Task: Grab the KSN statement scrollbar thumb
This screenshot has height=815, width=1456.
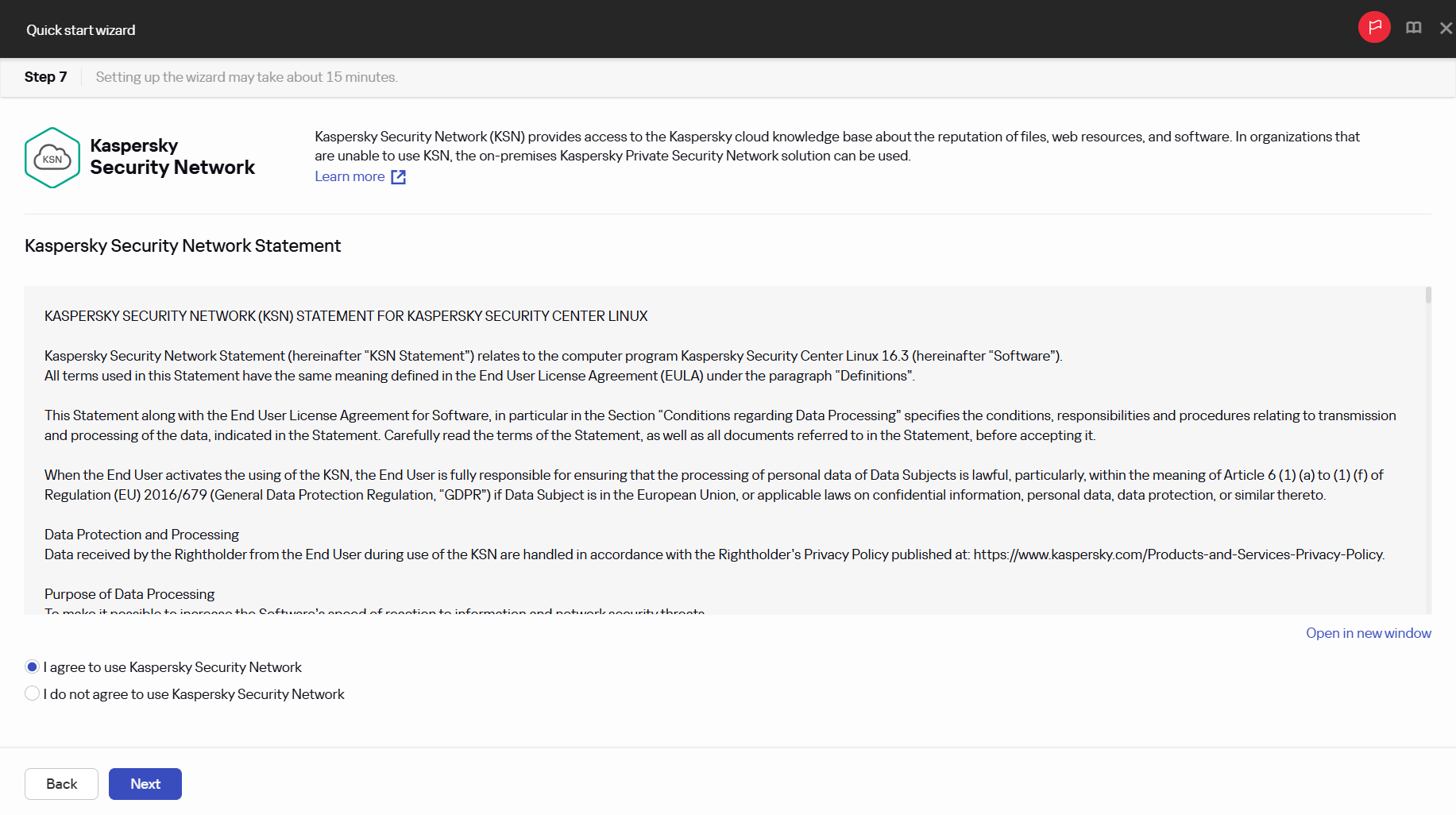Action: 1428,295
